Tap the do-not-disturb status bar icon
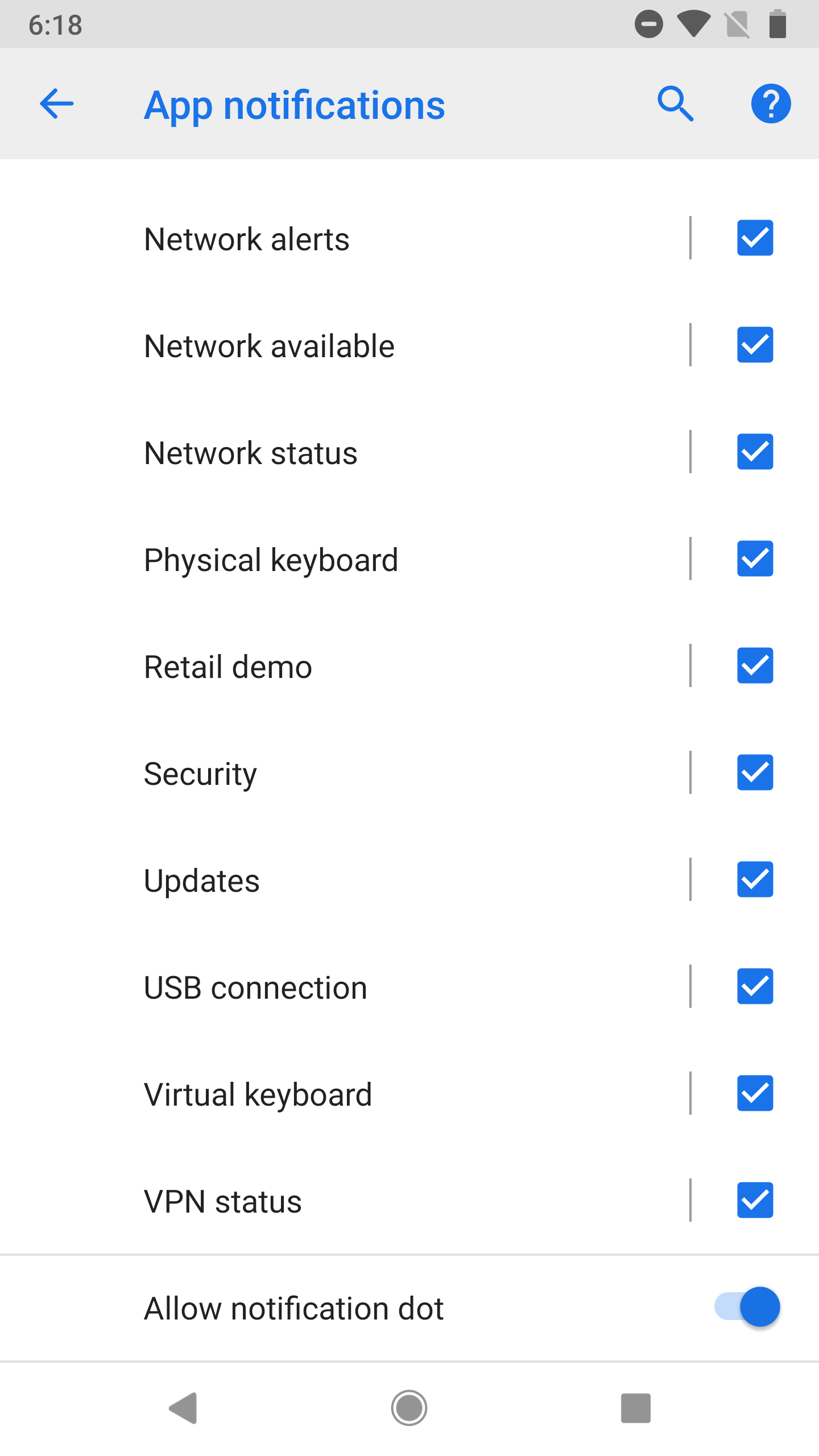This screenshot has height=1456, width=819. click(x=648, y=25)
